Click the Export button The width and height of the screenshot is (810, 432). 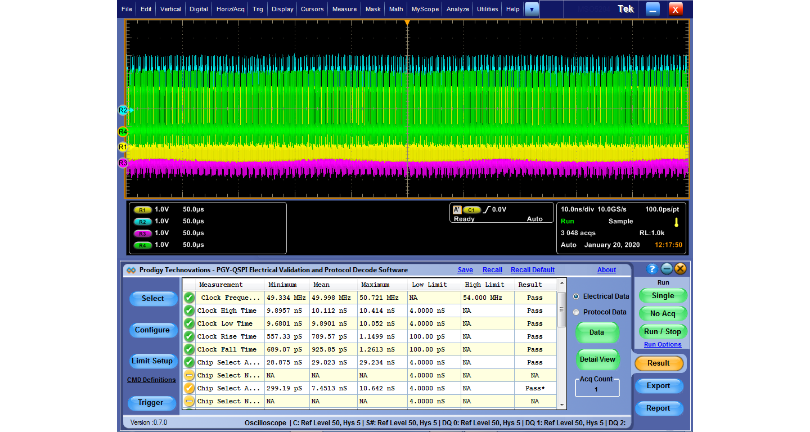coord(659,385)
